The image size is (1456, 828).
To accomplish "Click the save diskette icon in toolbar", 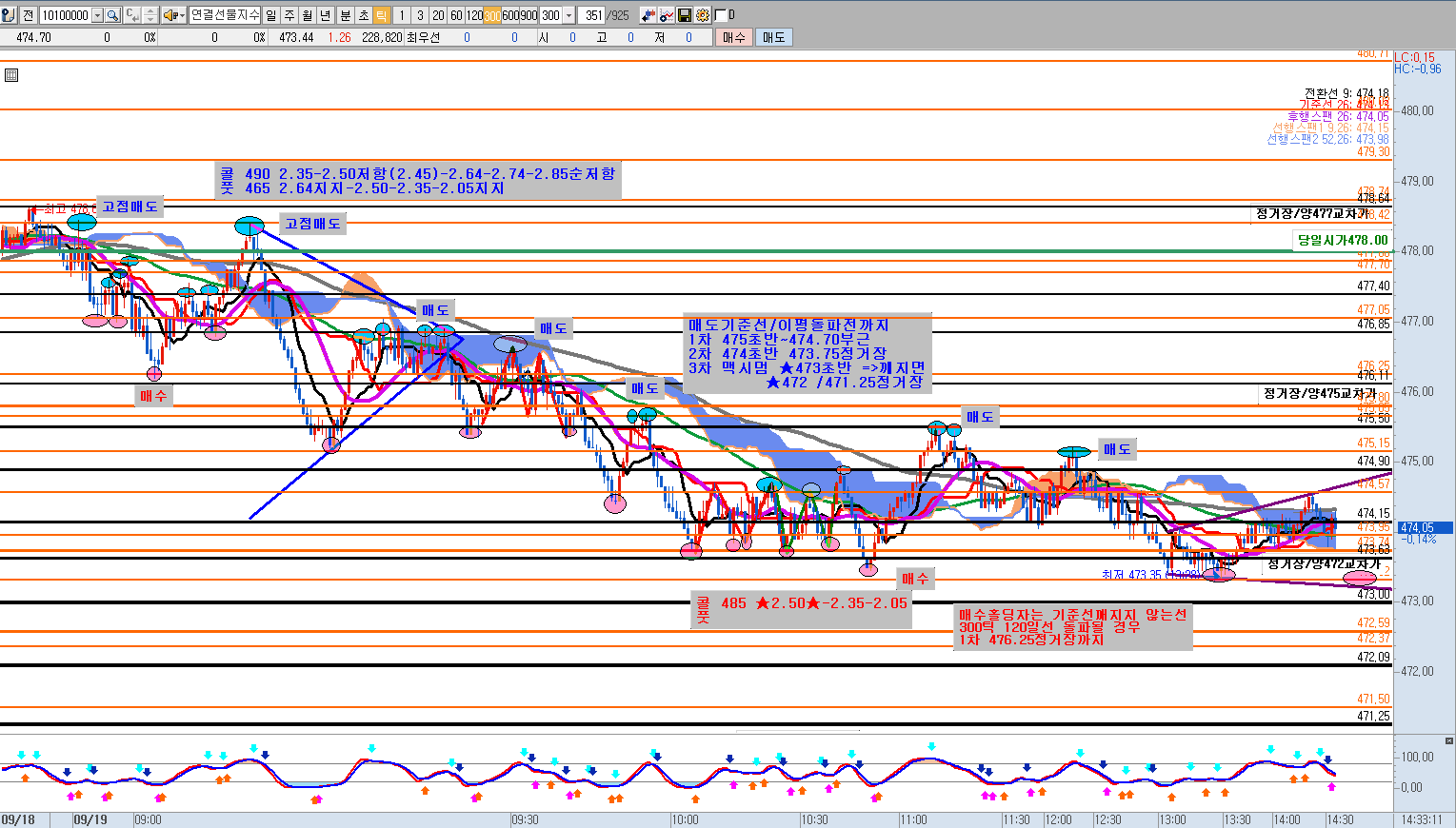I will coord(684,15).
